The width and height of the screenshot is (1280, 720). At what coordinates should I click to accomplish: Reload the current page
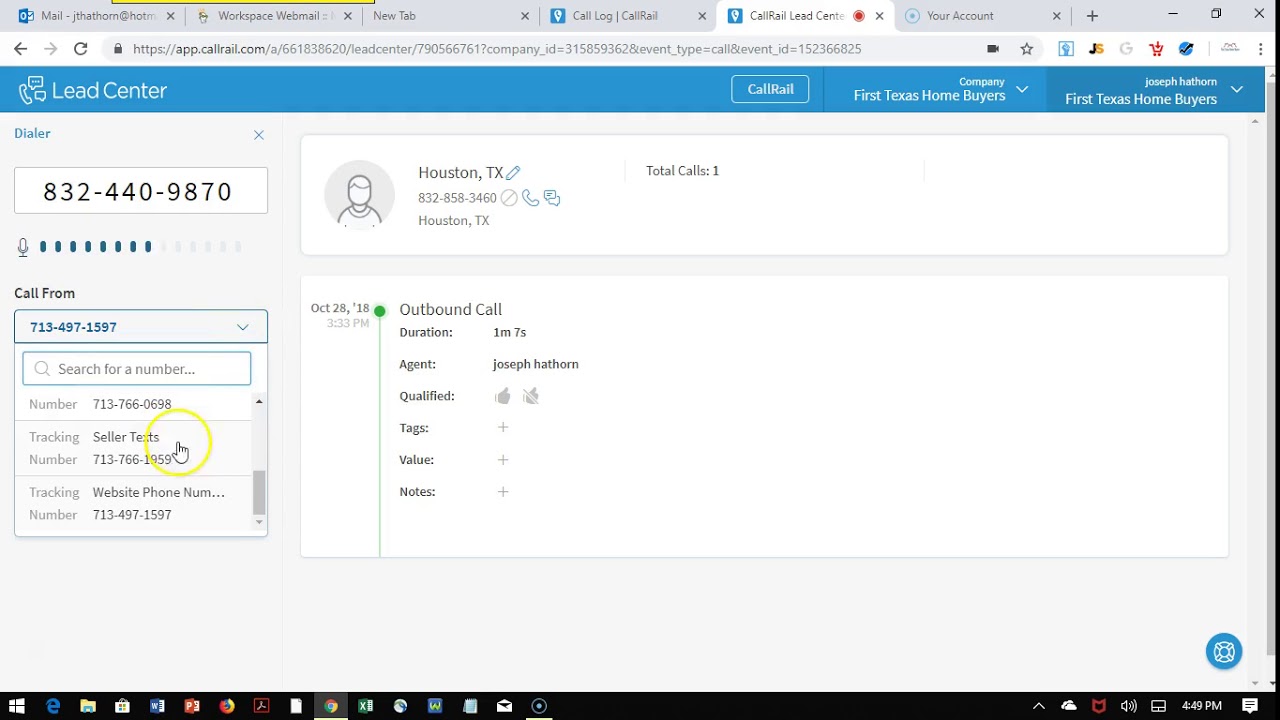click(x=81, y=49)
